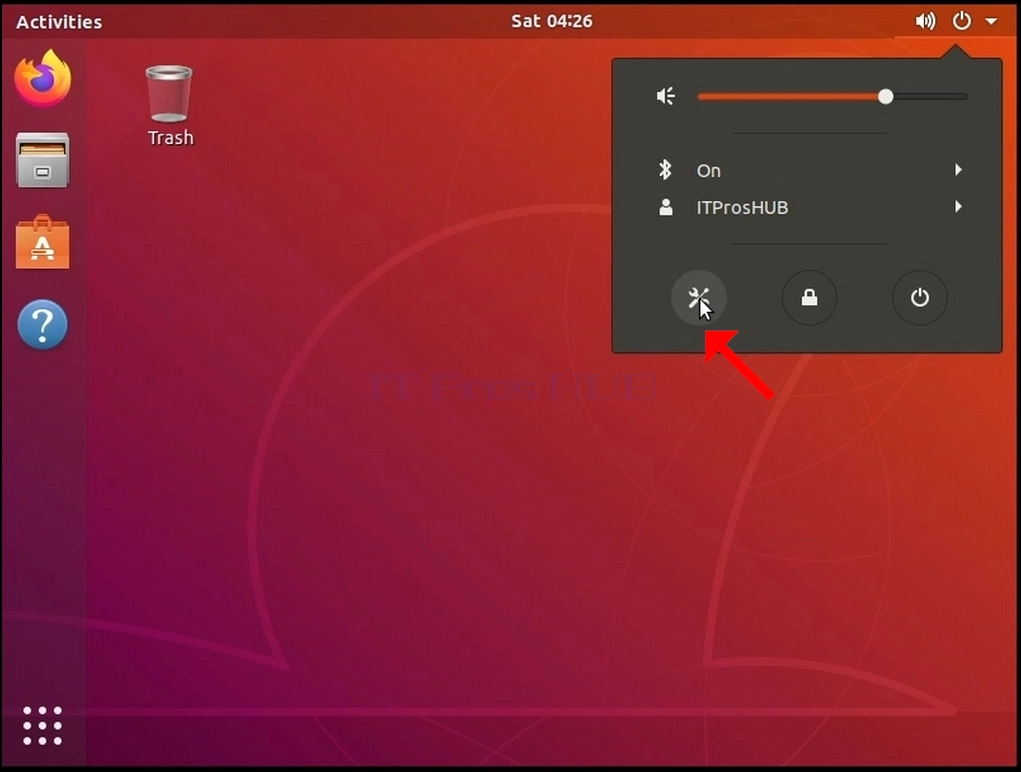This screenshot has width=1021, height=772.
Task: Click the volume slider handle
Action: 885,96
